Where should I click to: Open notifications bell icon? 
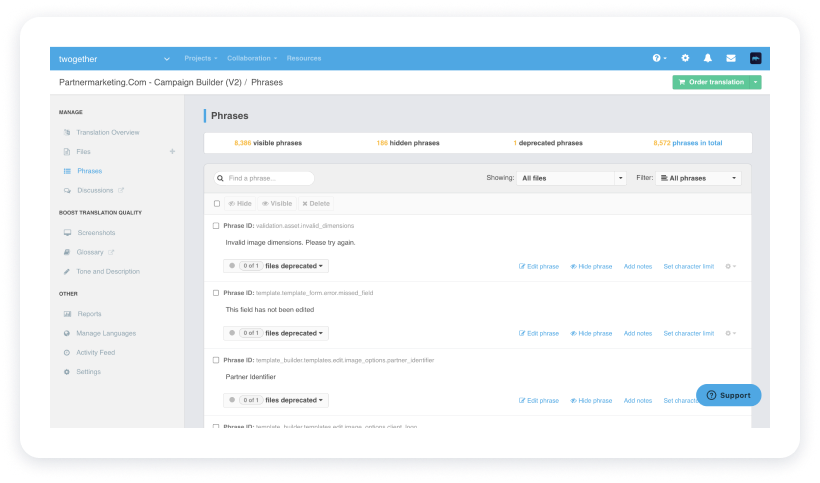[x=708, y=58]
